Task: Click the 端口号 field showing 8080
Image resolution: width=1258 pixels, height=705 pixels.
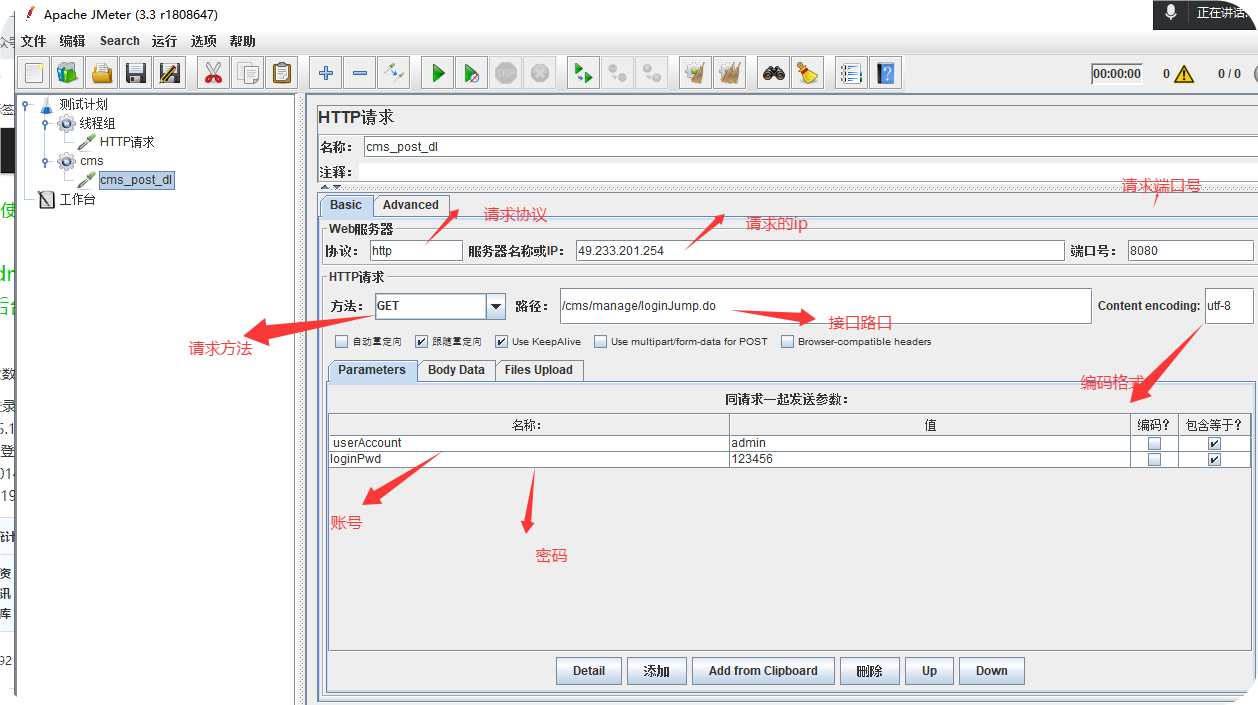Action: coord(1190,250)
